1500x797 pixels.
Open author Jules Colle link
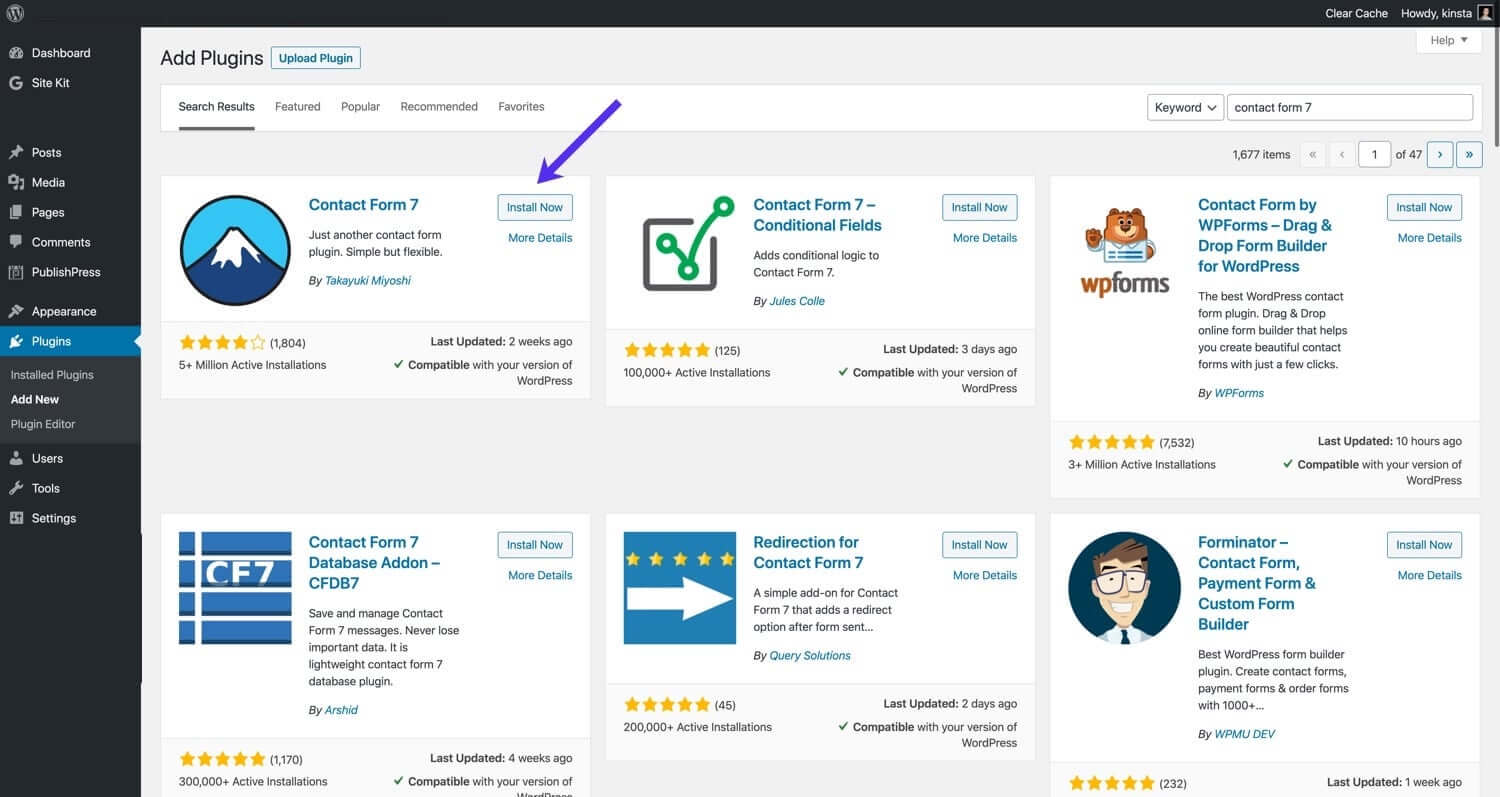tap(797, 301)
